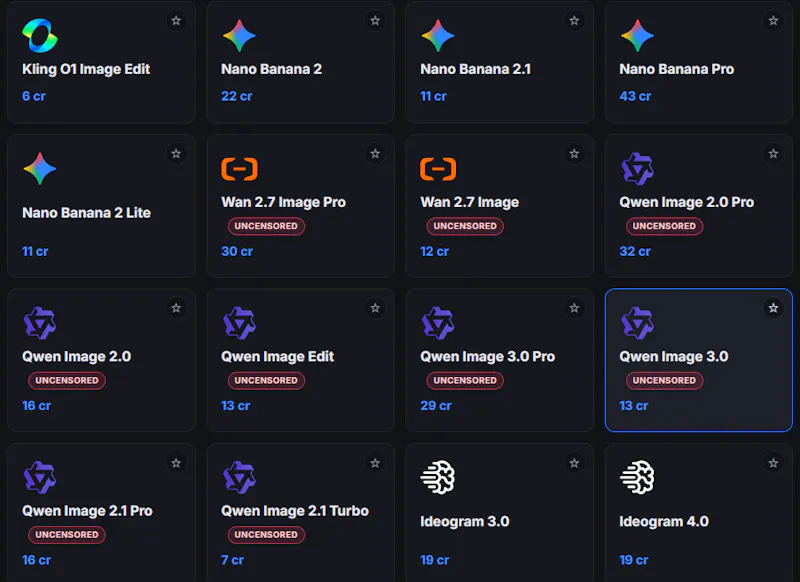Click UNCENSORED badge on Qwen Image Edit

coord(266,381)
